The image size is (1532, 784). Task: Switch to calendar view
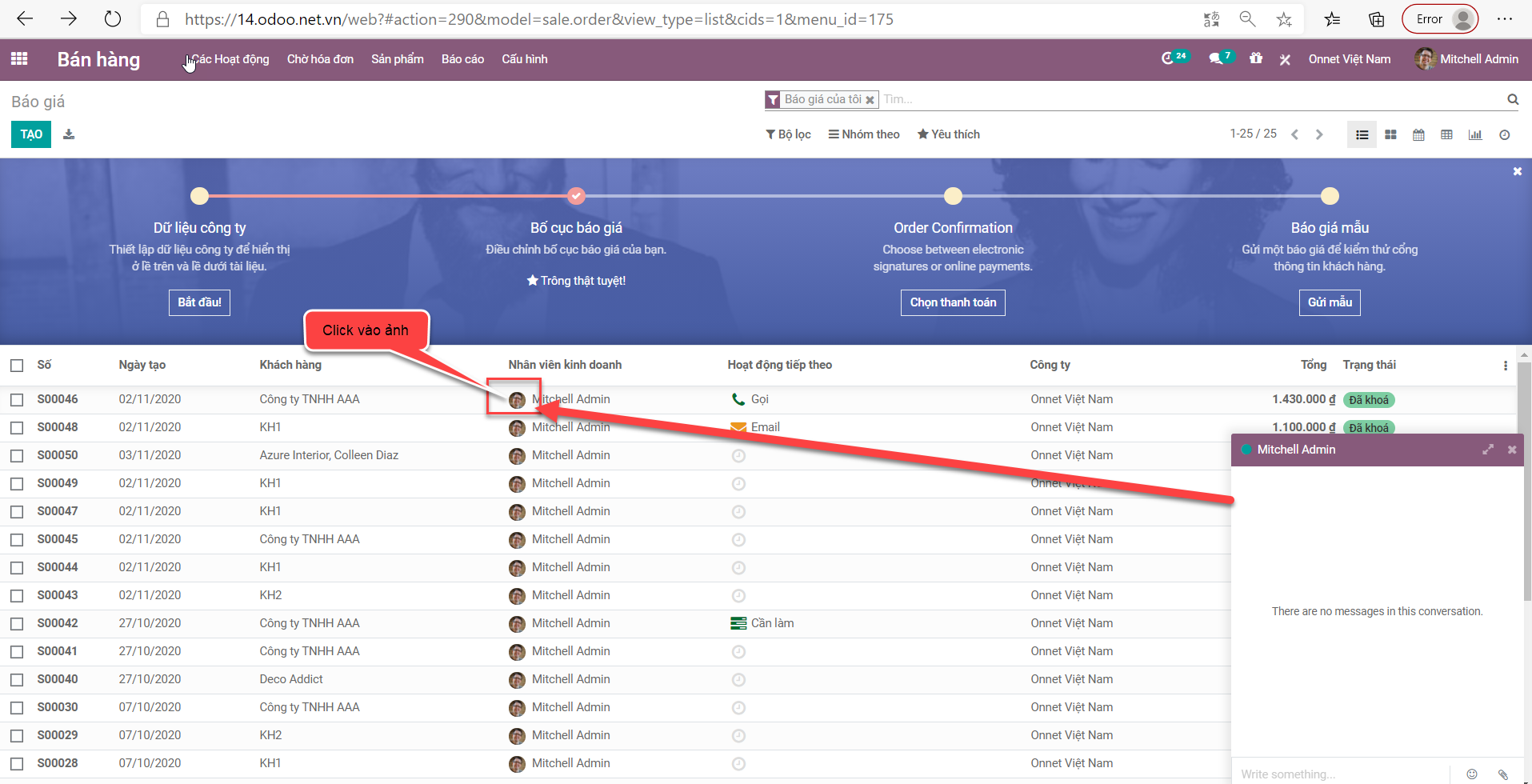(x=1418, y=134)
